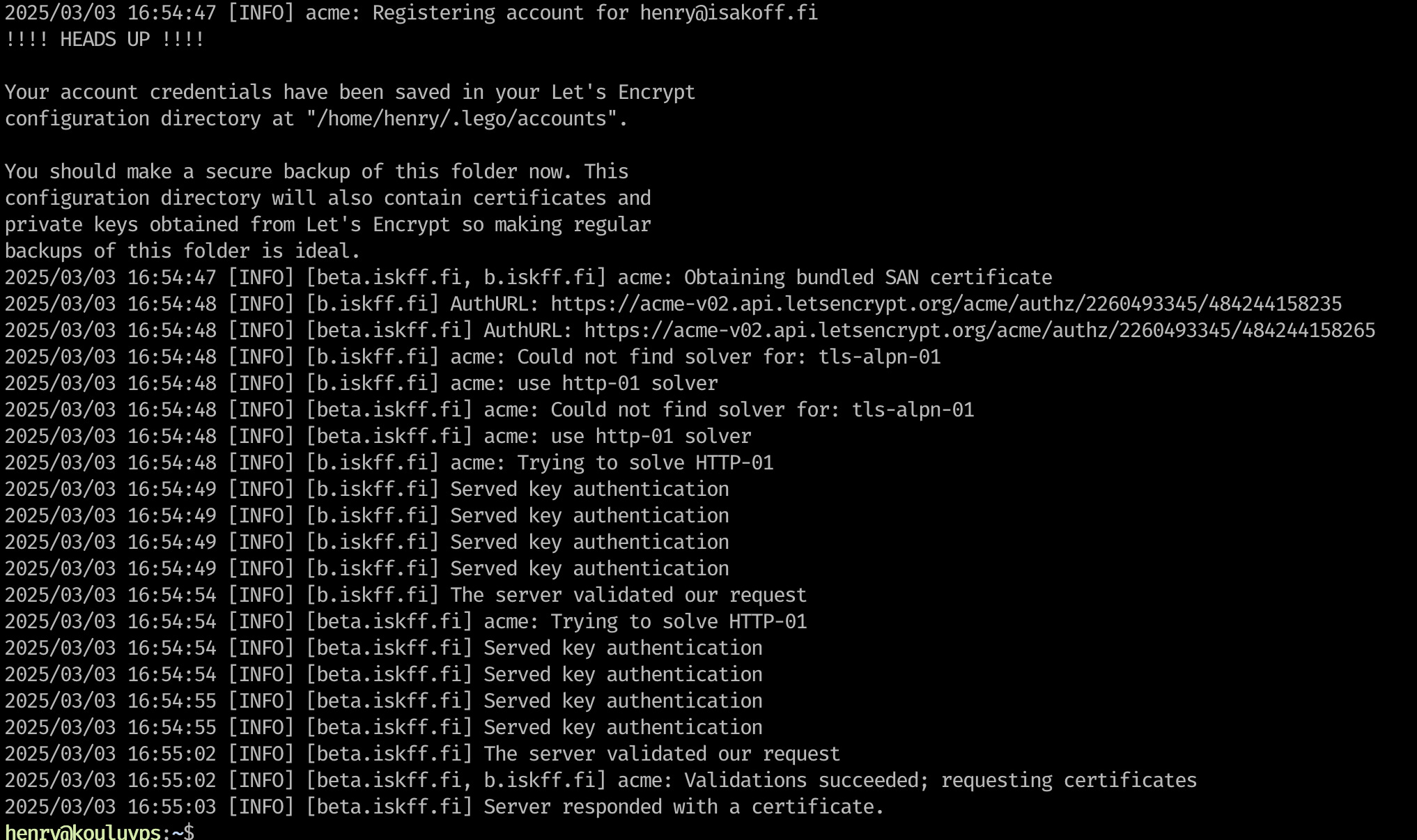
Task: Click the shell prompt henry@kouluvps
Action: pyautogui.click(x=83, y=832)
